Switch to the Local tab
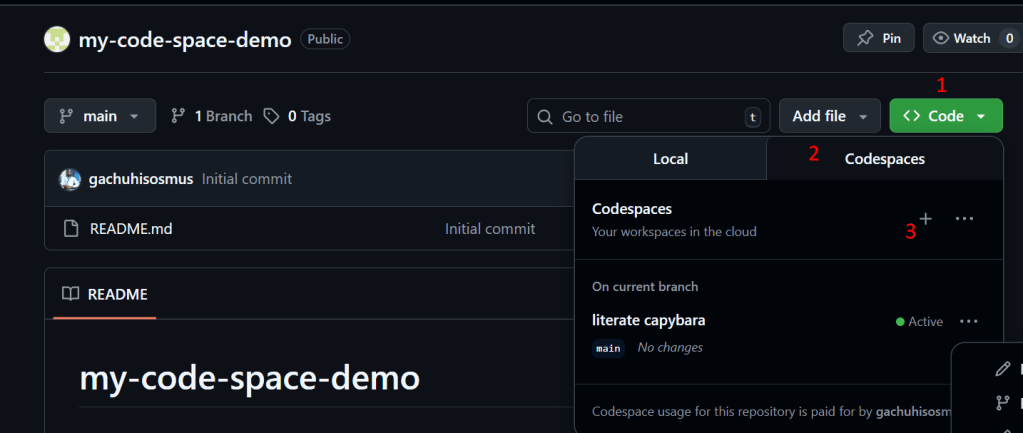 [670, 159]
